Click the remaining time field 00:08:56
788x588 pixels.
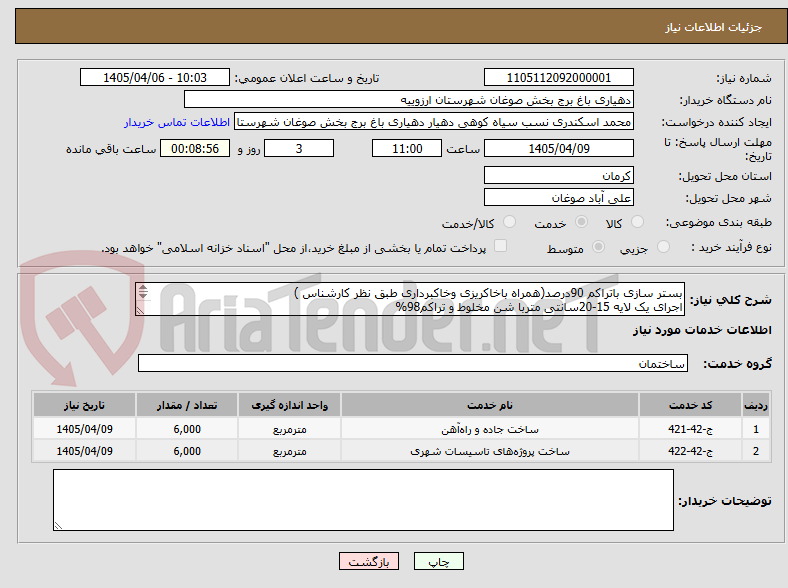195,148
